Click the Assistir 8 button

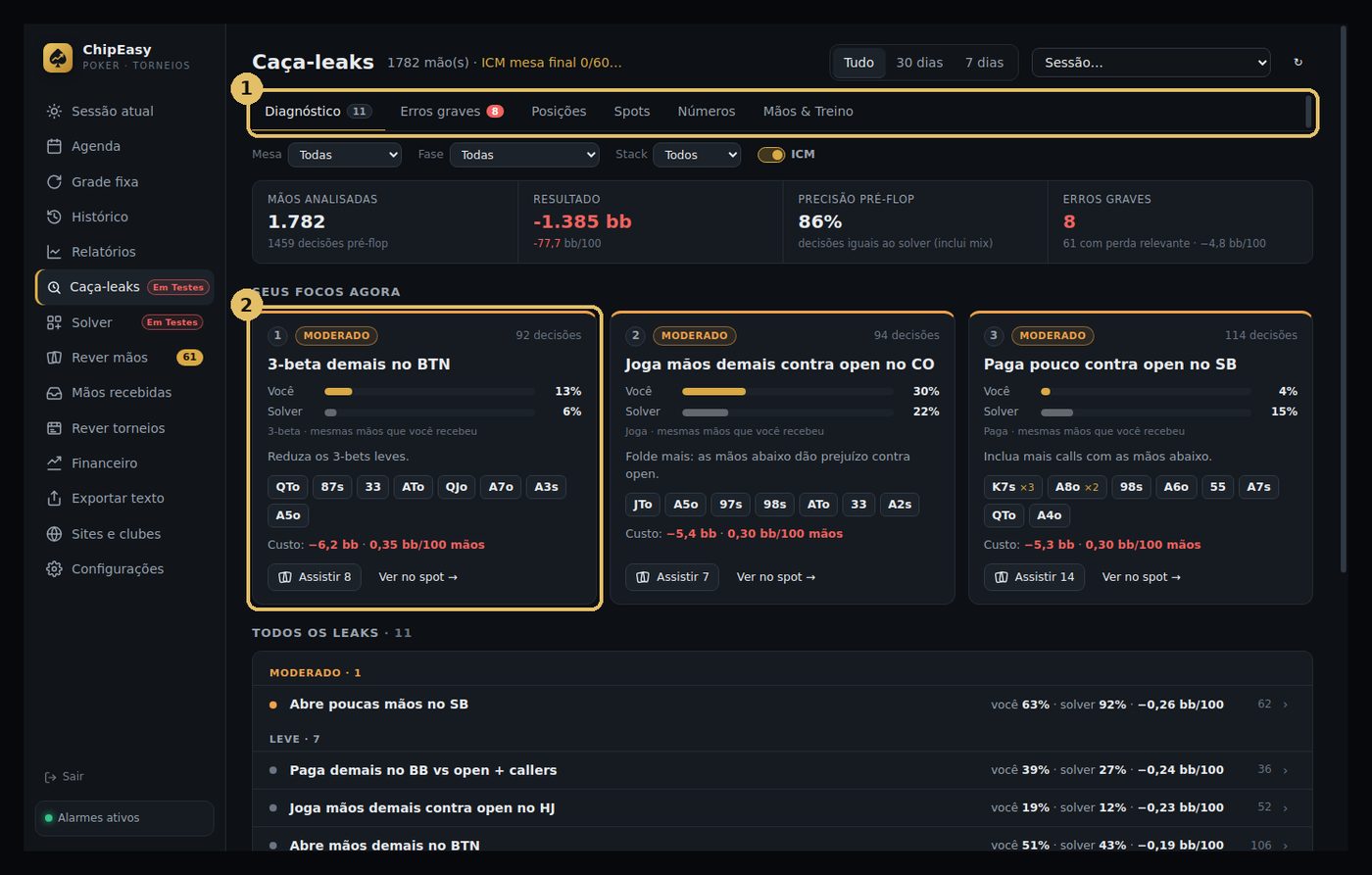(x=315, y=577)
